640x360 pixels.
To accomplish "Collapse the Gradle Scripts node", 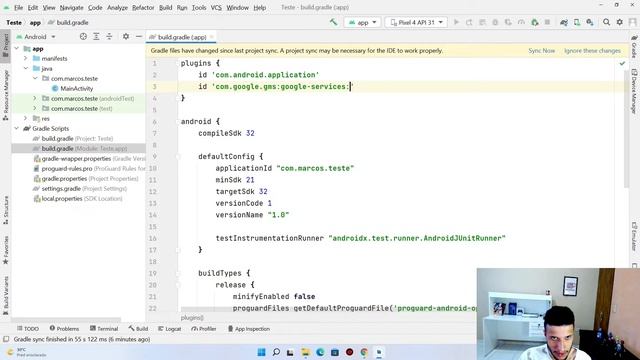I will 17,129.
